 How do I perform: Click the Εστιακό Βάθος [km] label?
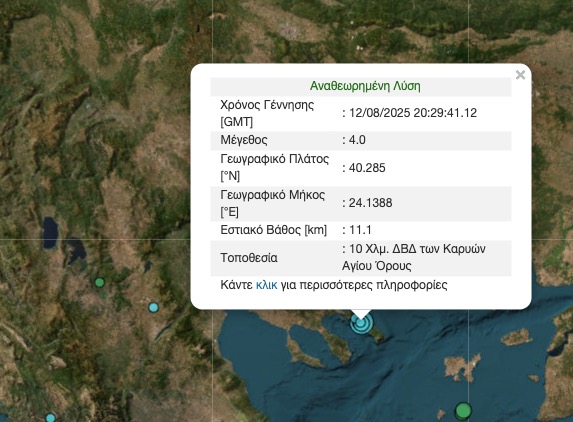(273, 230)
